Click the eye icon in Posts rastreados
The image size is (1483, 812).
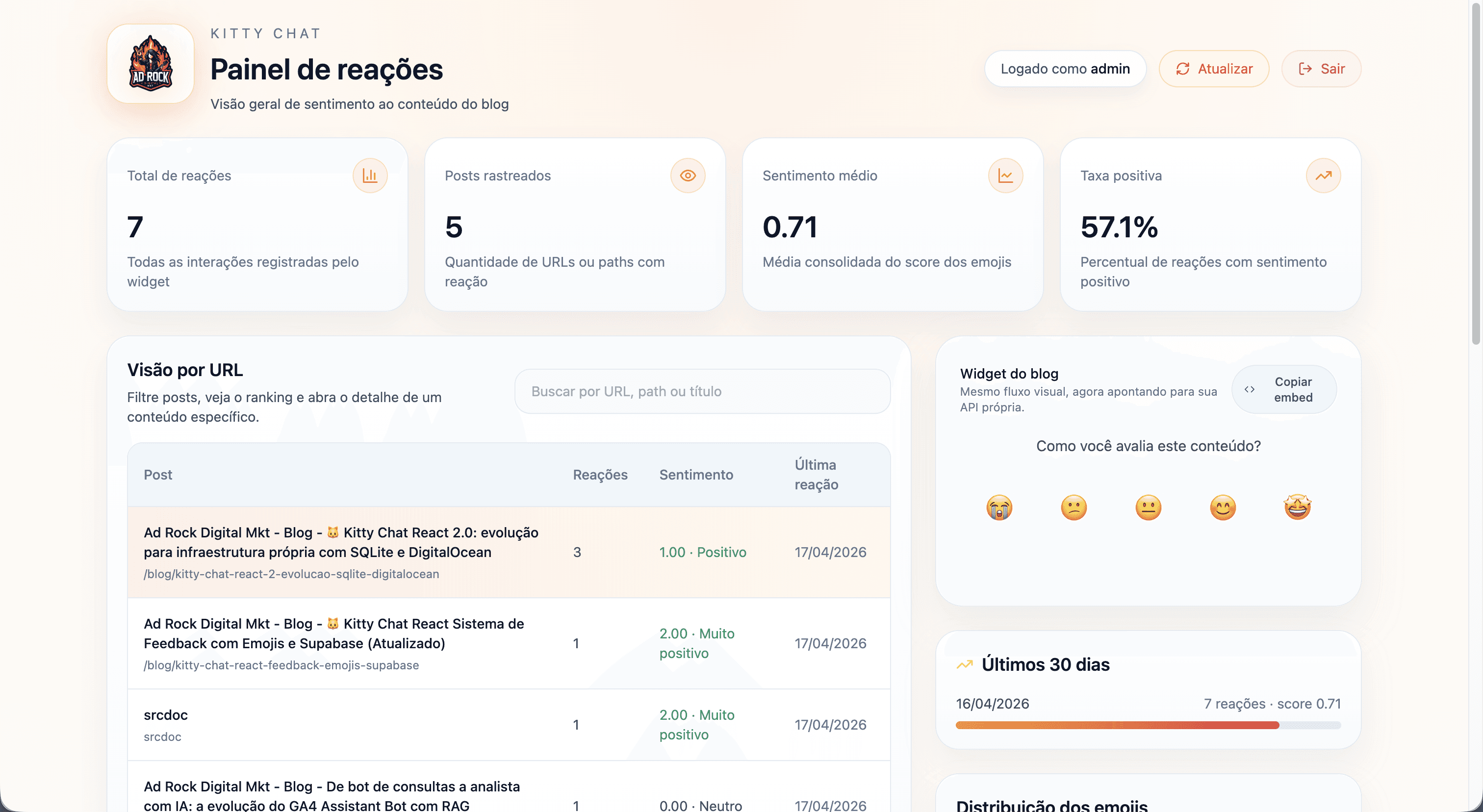tap(688, 176)
